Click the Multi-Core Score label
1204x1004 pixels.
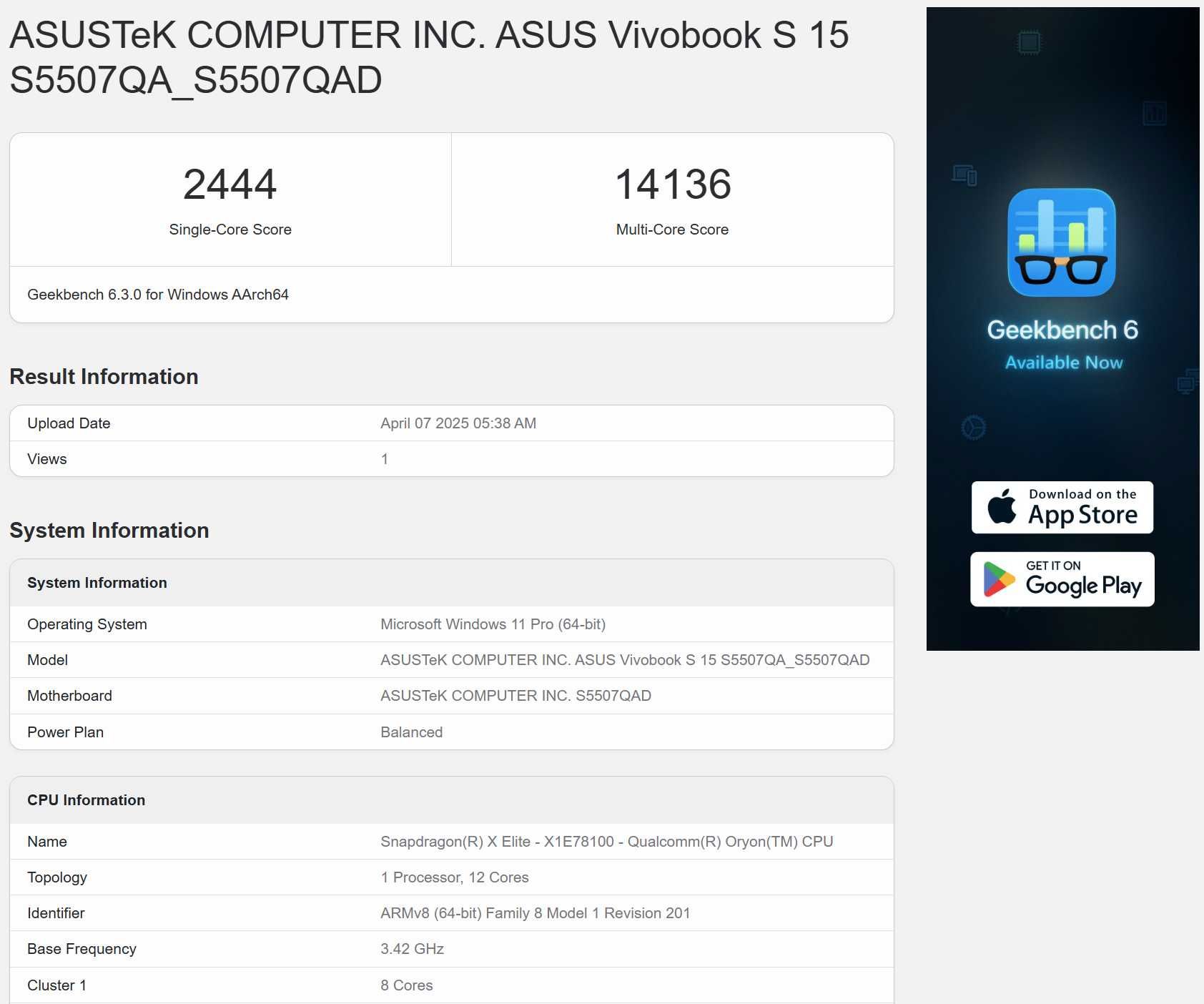(672, 230)
